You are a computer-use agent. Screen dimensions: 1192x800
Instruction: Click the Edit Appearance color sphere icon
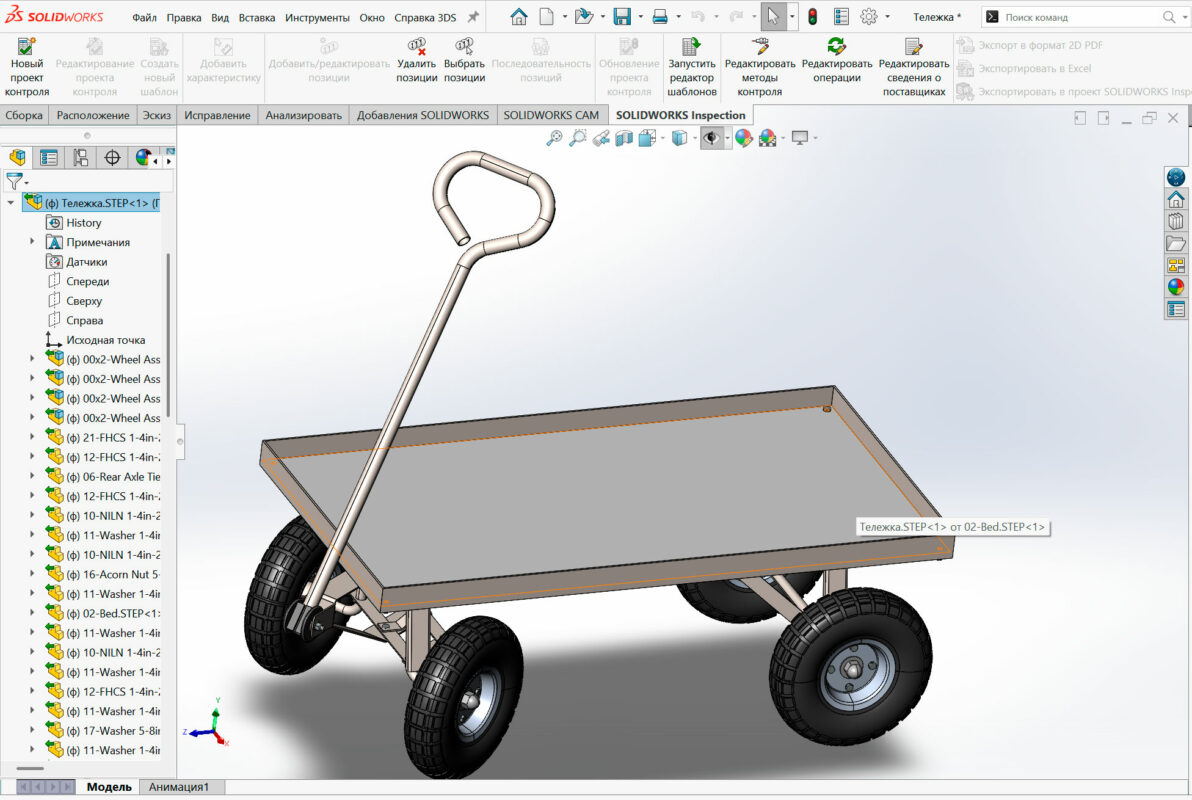[743, 139]
